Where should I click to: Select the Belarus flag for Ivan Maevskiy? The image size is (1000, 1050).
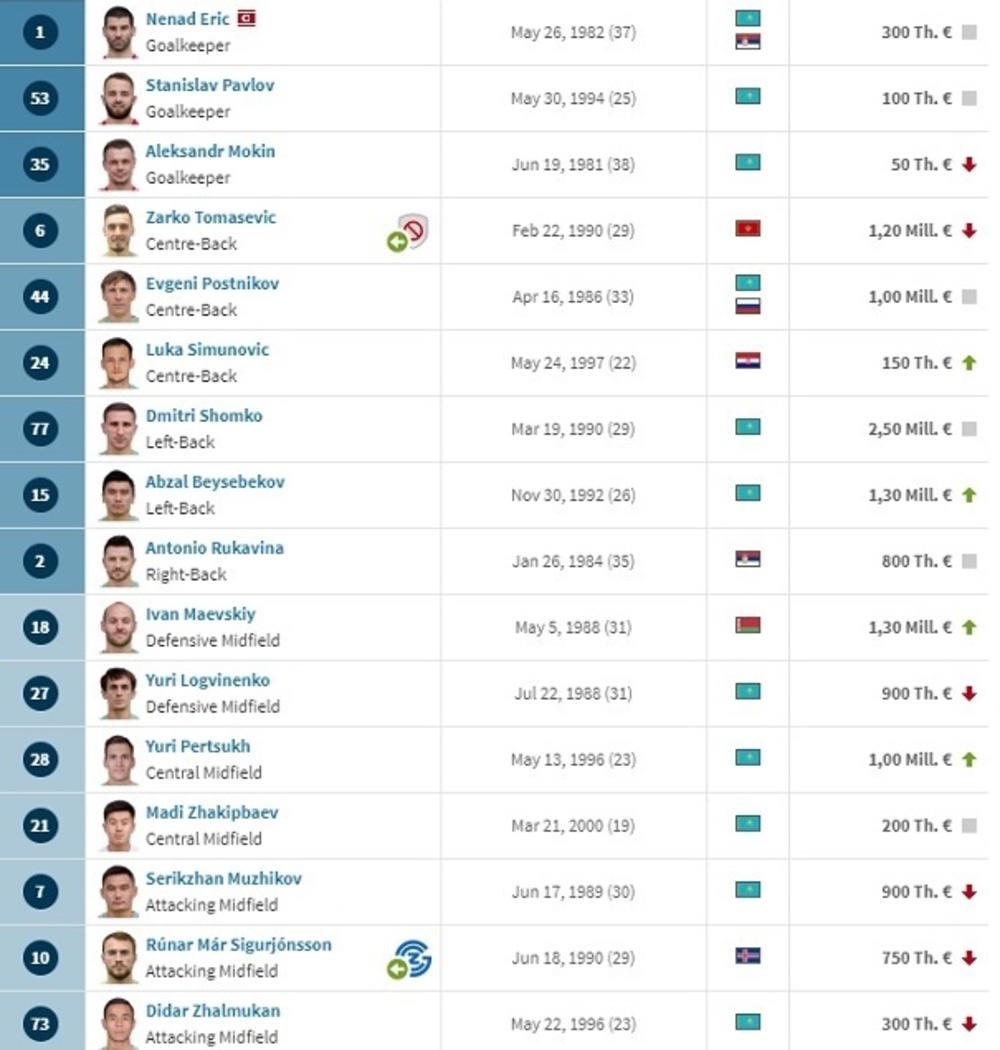747,627
